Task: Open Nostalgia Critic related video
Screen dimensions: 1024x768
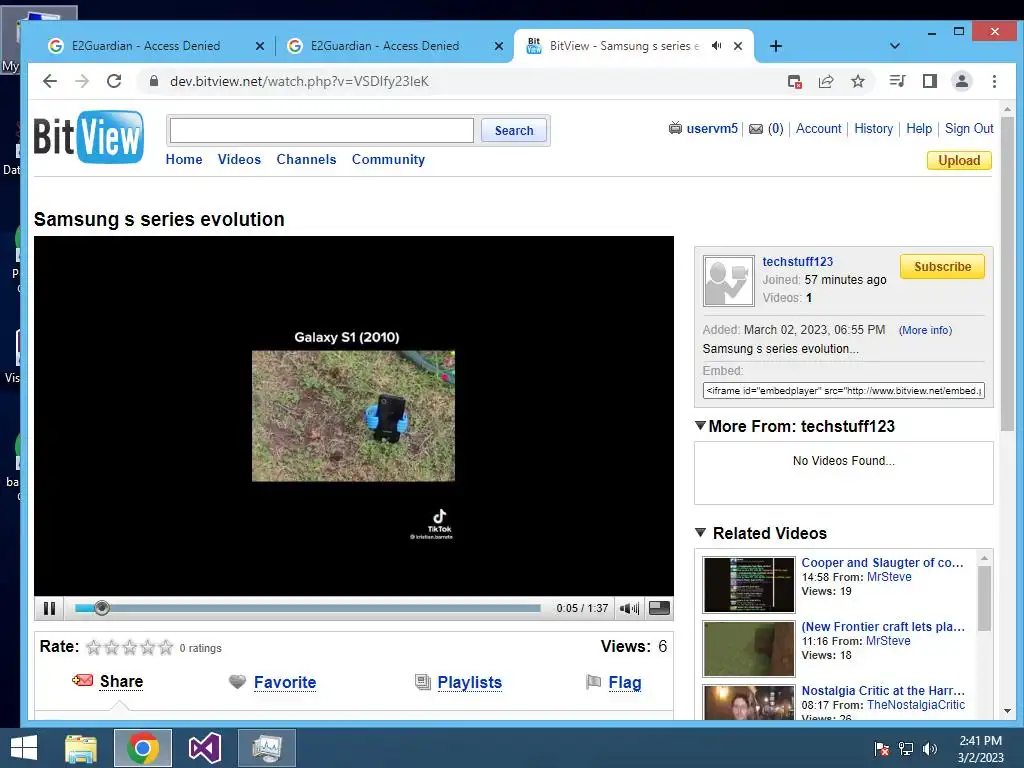Action: pos(883,691)
